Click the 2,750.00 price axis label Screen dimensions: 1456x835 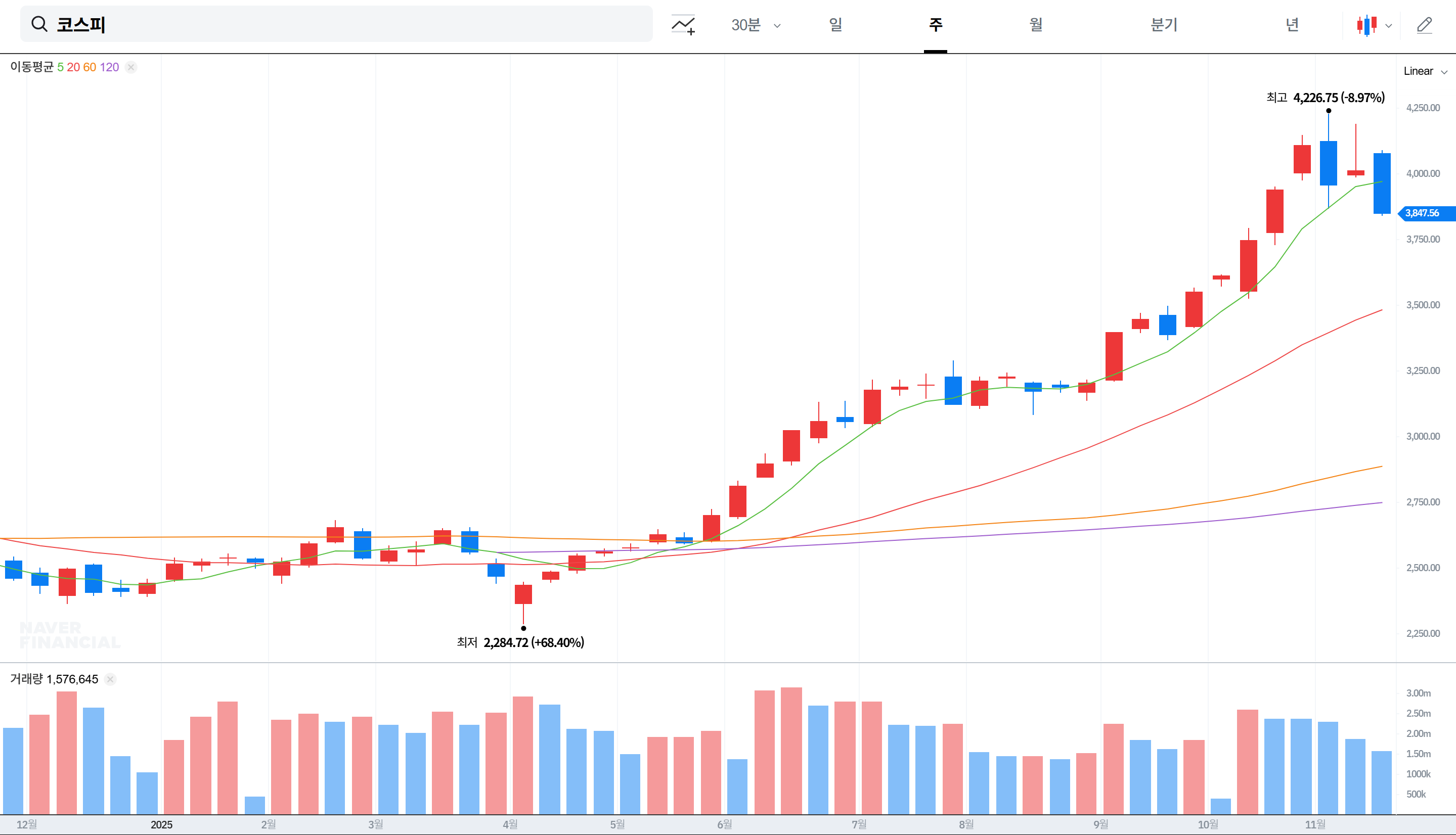tap(1423, 502)
